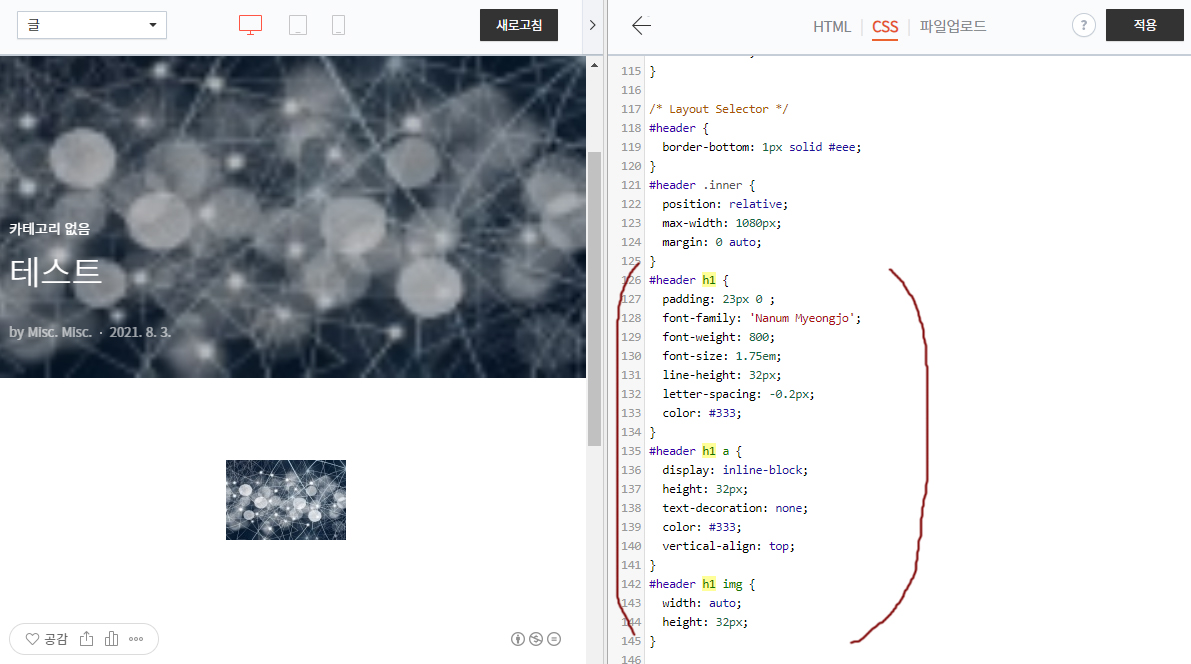1191x664 pixels.
Task: Click the Misc. Misc. author name
Action: point(59,332)
